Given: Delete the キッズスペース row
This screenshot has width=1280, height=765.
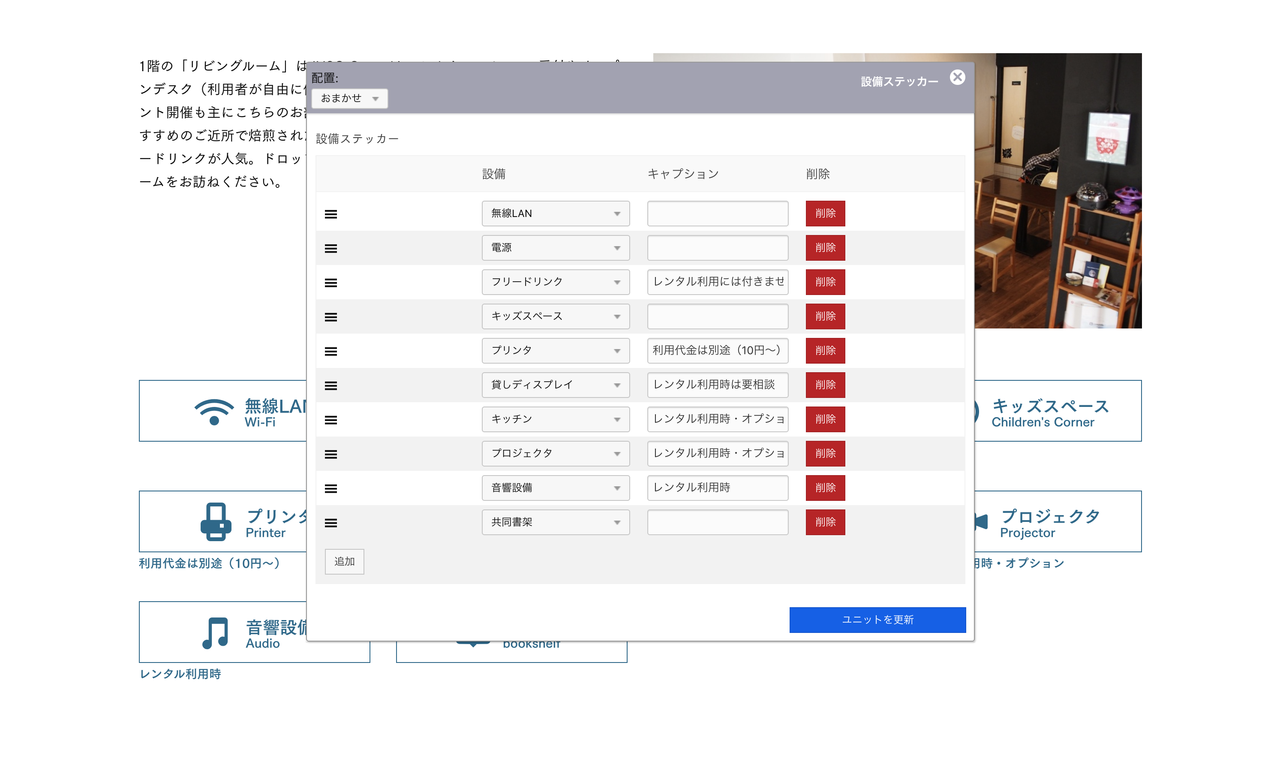Looking at the screenshot, I should coord(825,317).
